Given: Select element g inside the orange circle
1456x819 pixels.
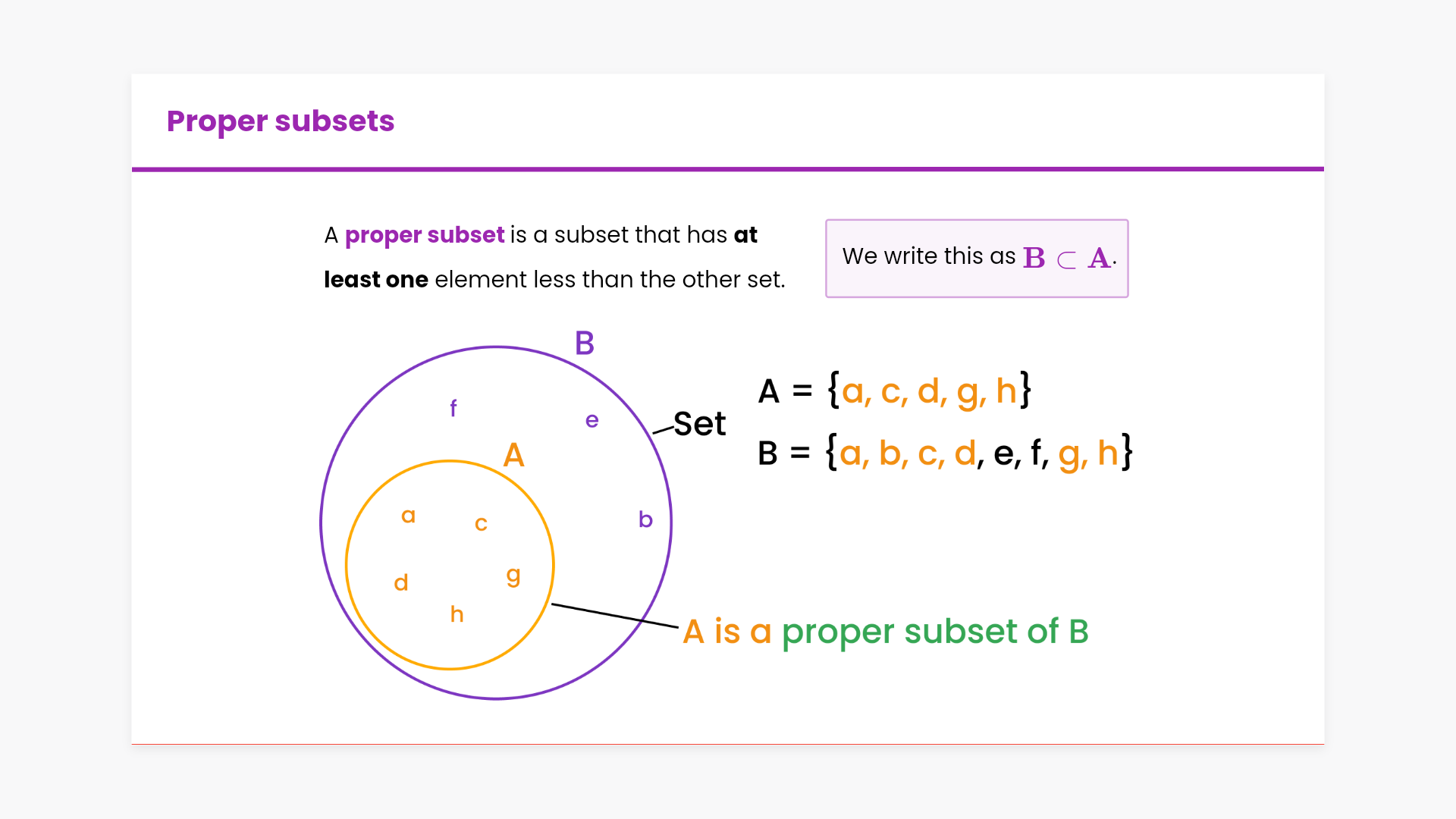Looking at the screenshot, I should tap(513, 576).
